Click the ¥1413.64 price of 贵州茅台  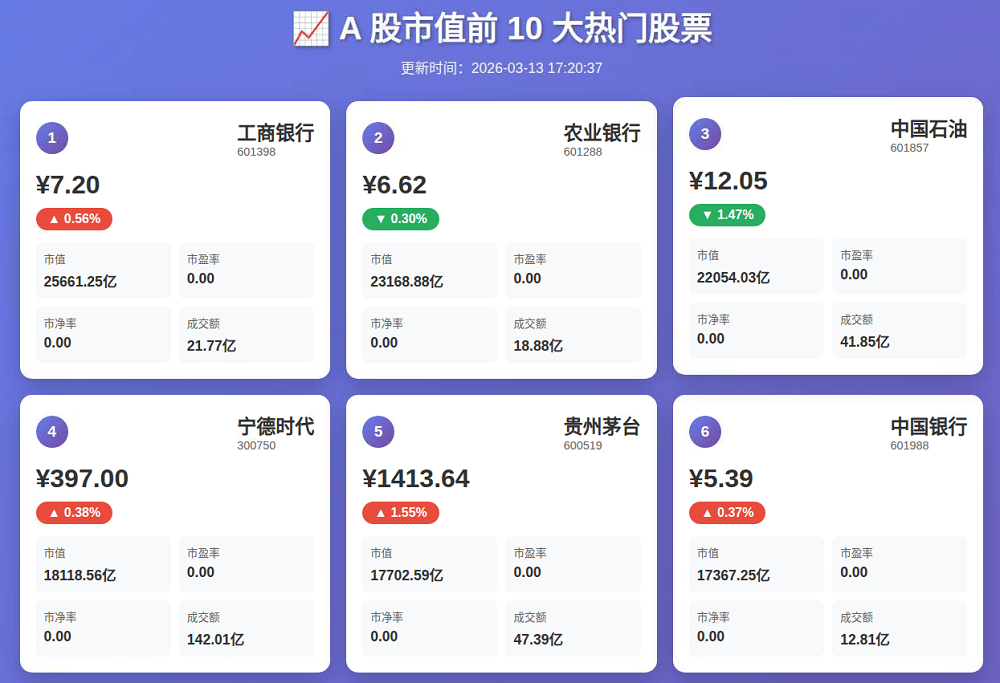[417, 479]
